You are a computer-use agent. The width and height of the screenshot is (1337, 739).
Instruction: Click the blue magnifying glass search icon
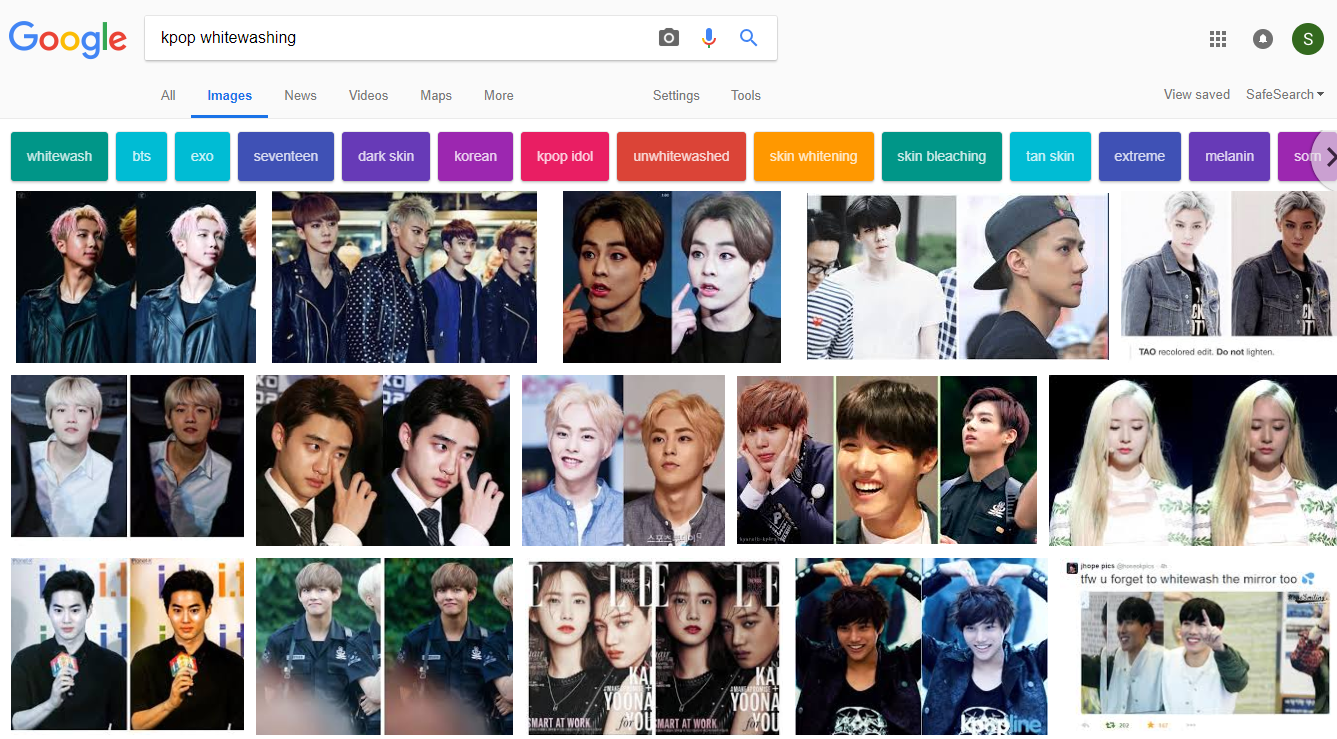[748, 38]
